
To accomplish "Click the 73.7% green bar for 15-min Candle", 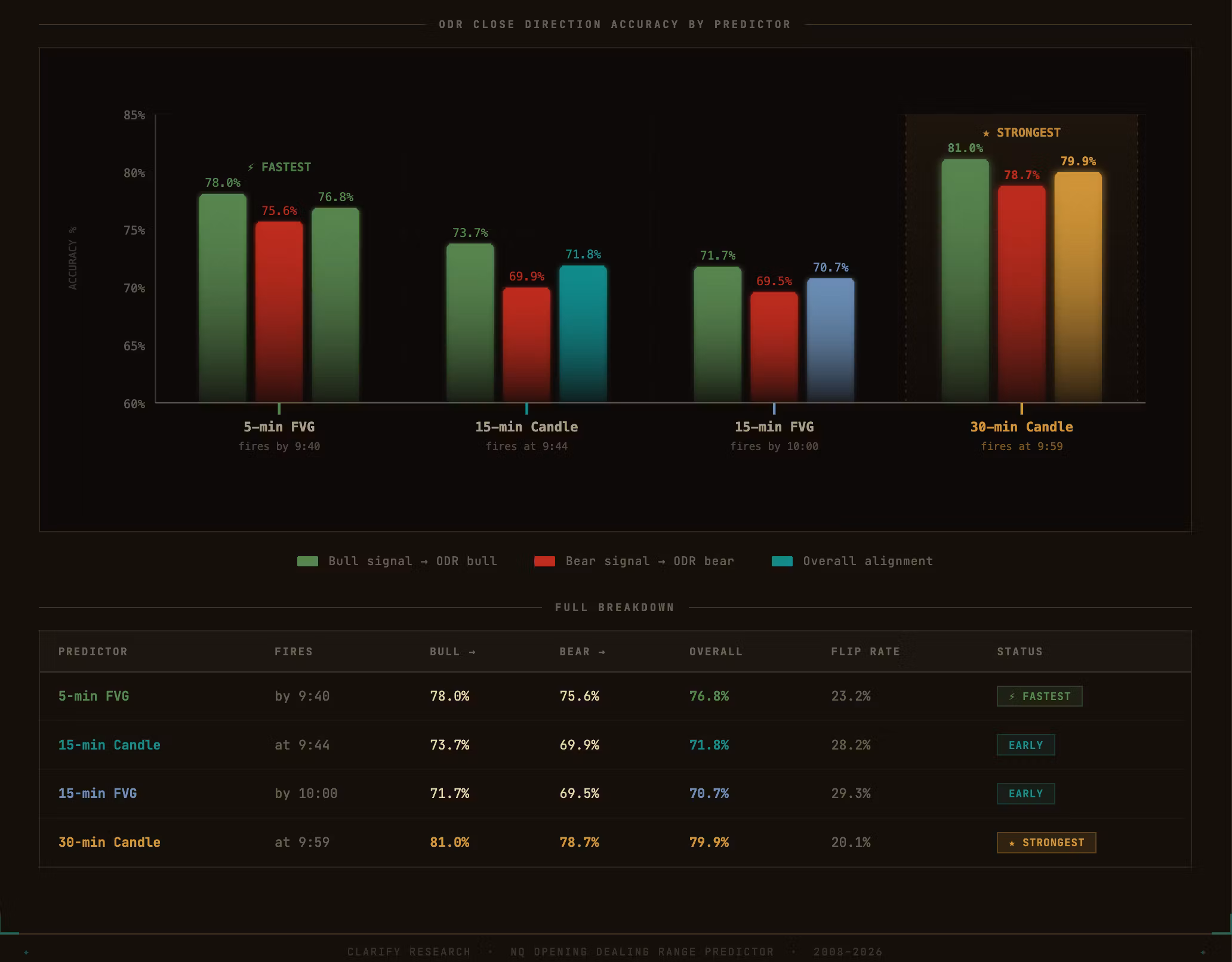I will (470, 323).
